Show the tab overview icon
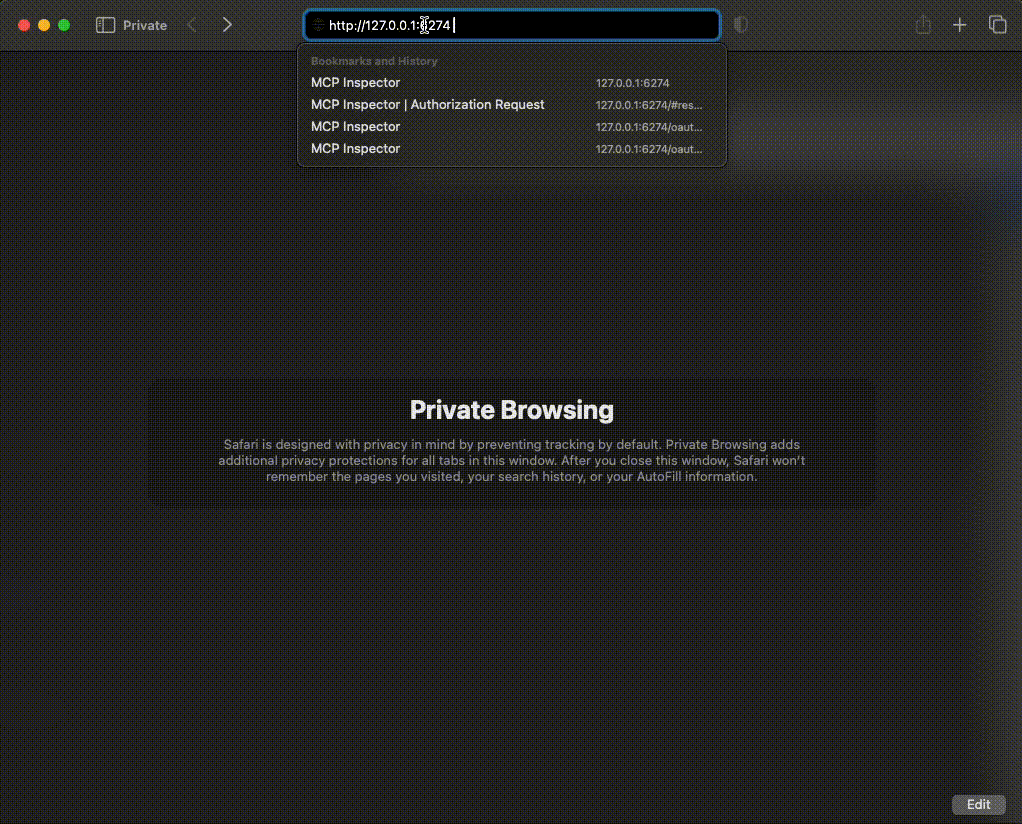Image resolution: width=1022 pixels, height=824 pixels. coord(997,25)
